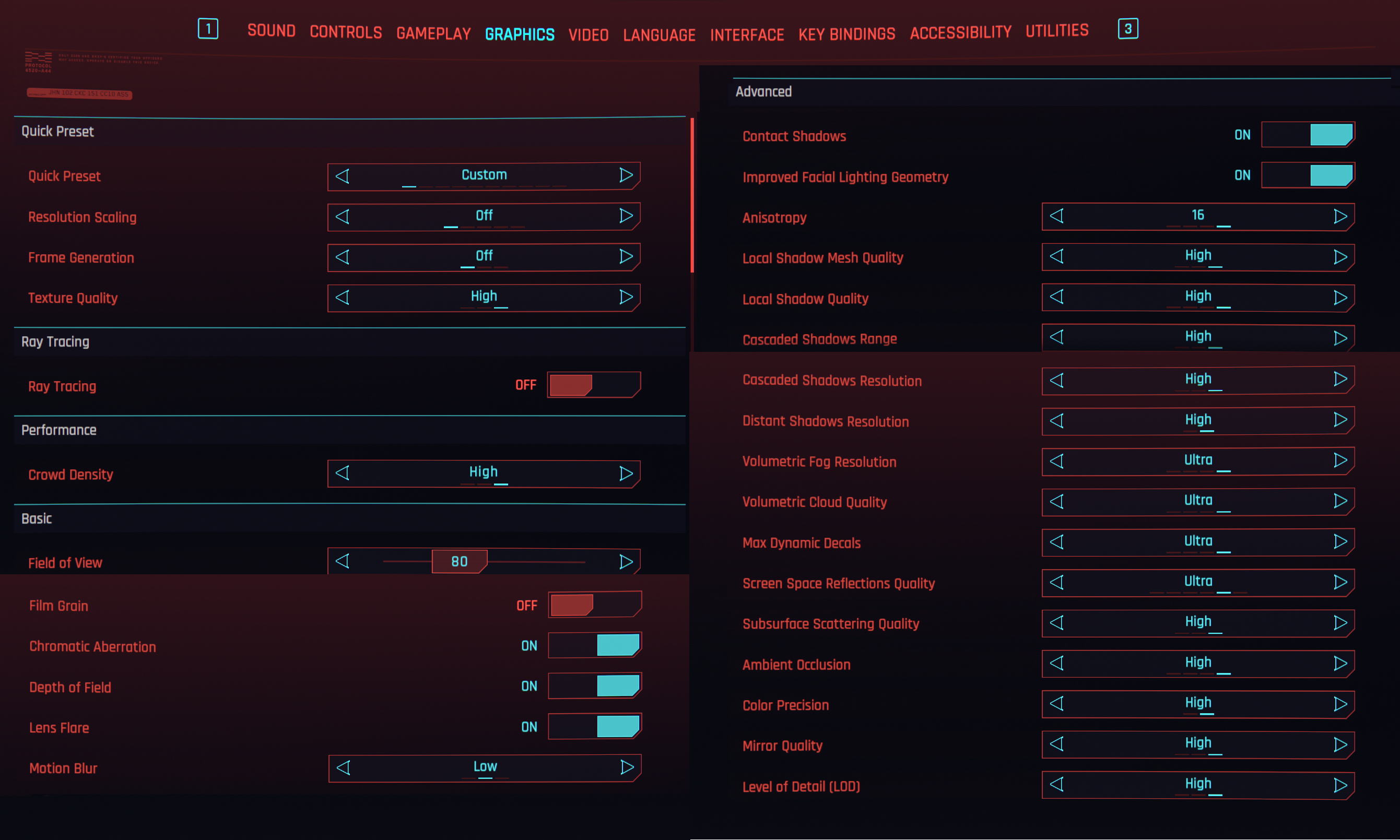1400x840 pixels.
Task: Click left arrow on Volumetric Fog Resolution
Action: [x=1056, y=461]
